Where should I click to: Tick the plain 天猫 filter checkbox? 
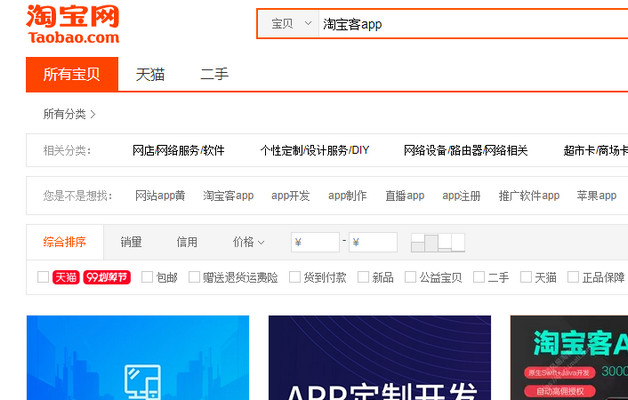click(x=526, y=277)
